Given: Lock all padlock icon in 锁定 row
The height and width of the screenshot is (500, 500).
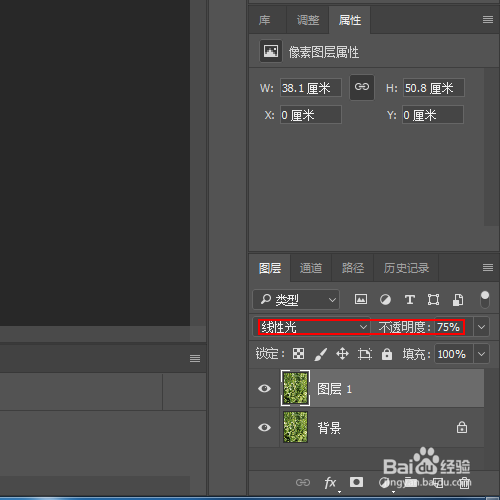Looking at the screenshot, I should [387, 354].
